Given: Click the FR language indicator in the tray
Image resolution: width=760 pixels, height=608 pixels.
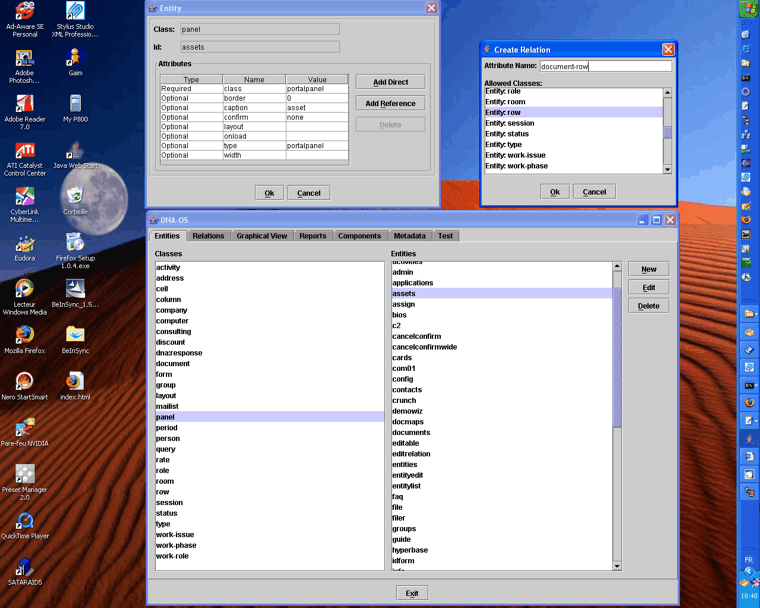Looking at the screenshot, I should [749, 560].
